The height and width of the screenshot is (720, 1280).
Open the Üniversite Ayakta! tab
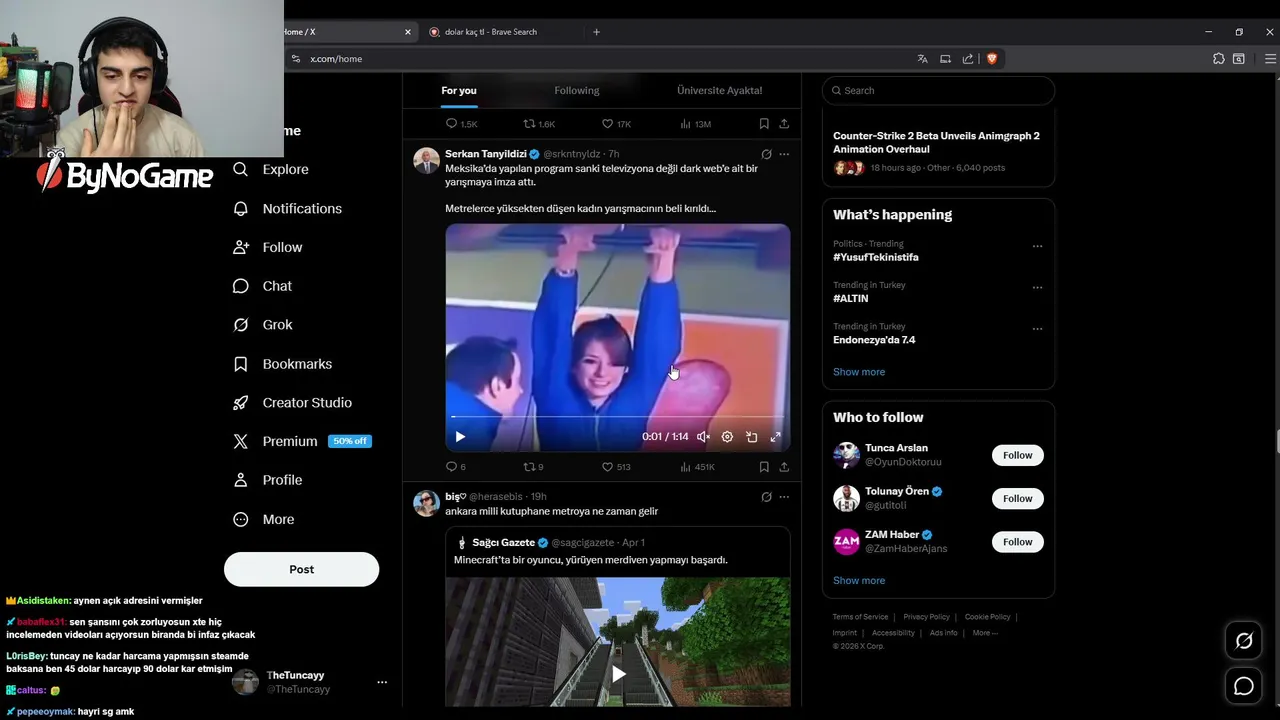pos(719,90)
